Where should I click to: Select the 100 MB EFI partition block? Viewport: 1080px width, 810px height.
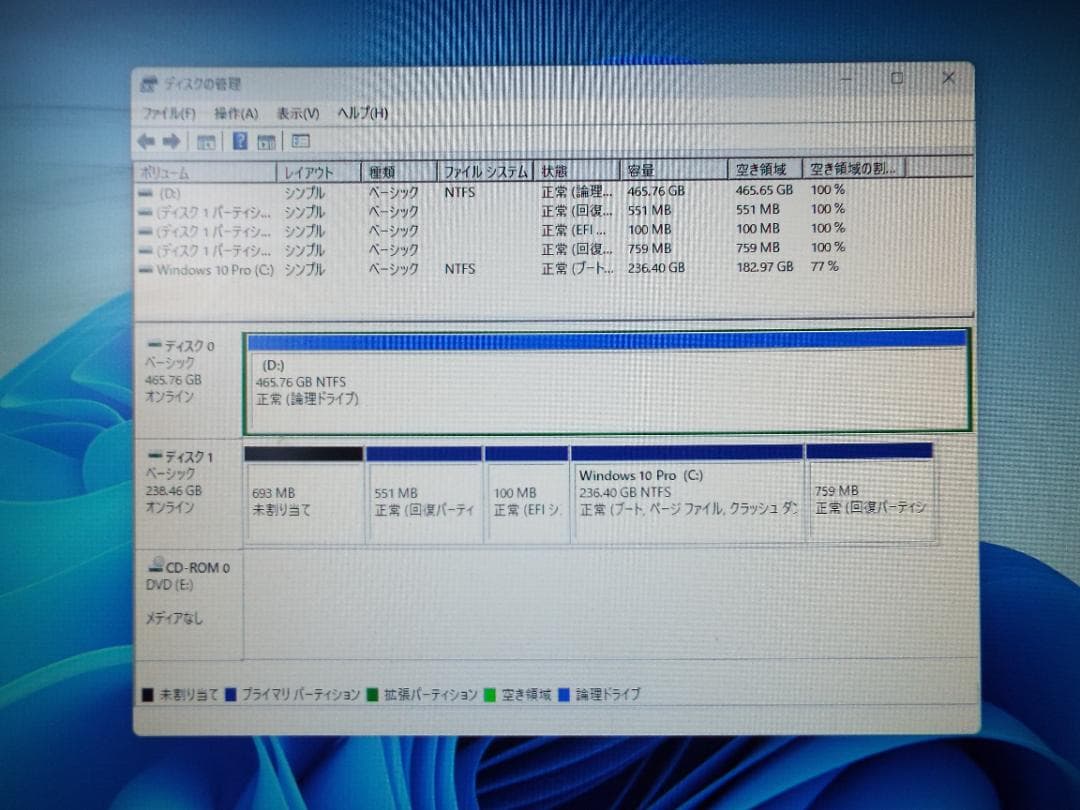click(527, 495)
